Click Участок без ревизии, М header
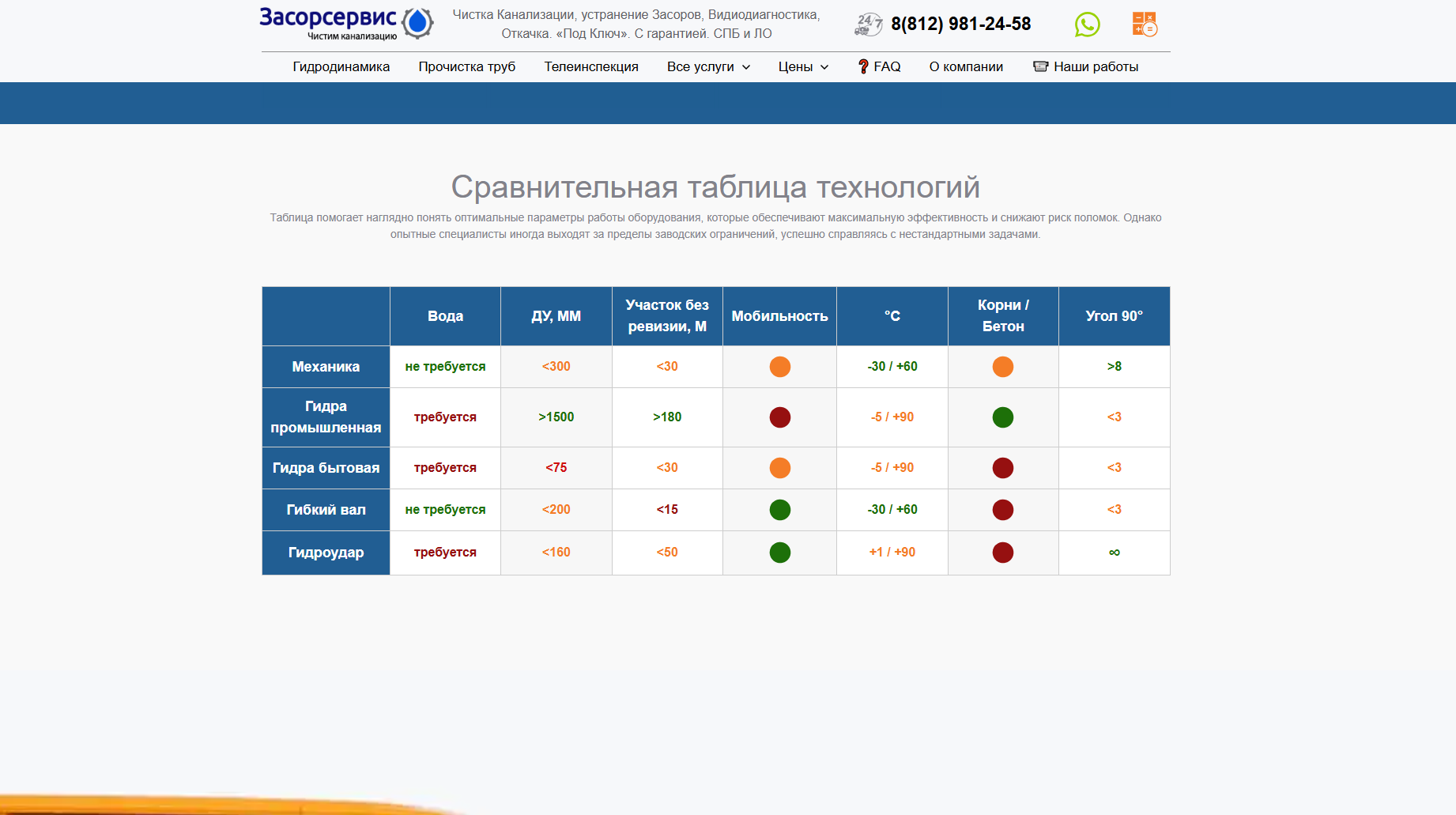The height and width of the screenshot is (815, 1456). [x=667, y=316]
